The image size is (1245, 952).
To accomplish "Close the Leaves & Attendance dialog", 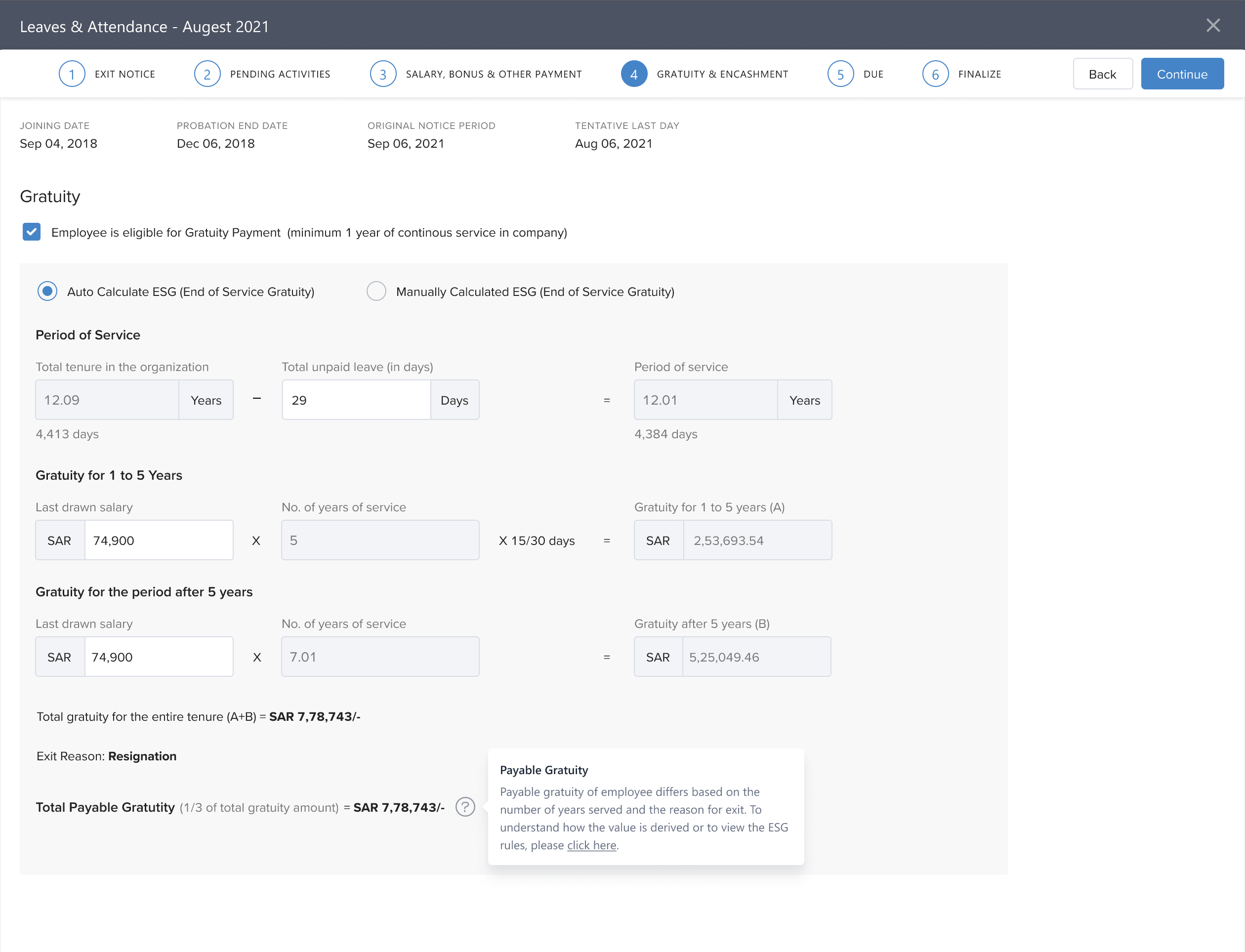I will click(x=1213, y=26).
